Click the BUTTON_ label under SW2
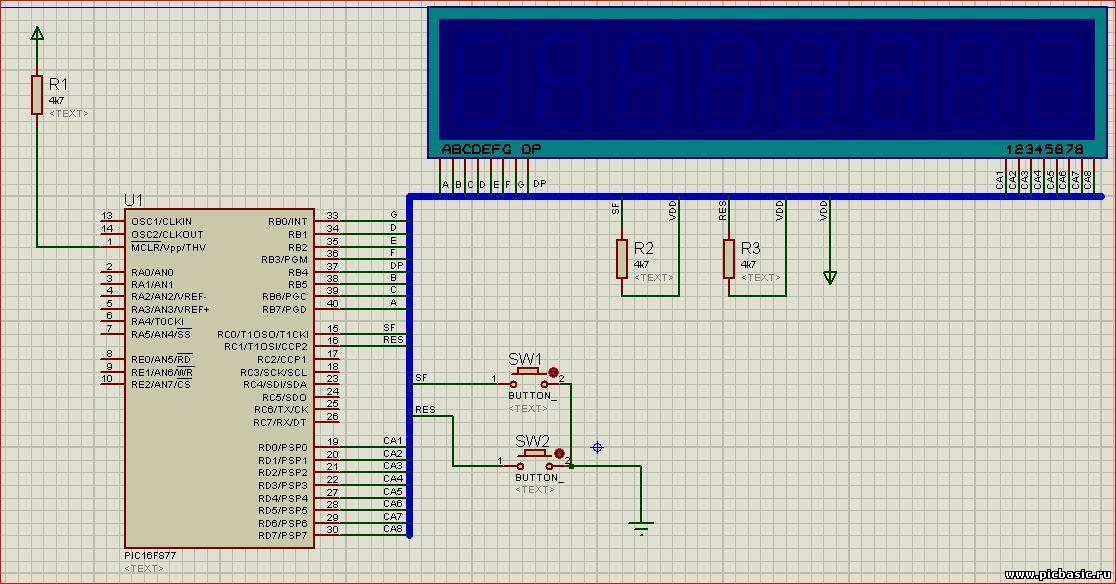The image size is (1116, 584). pyautogui.click(x=539, y=477)
